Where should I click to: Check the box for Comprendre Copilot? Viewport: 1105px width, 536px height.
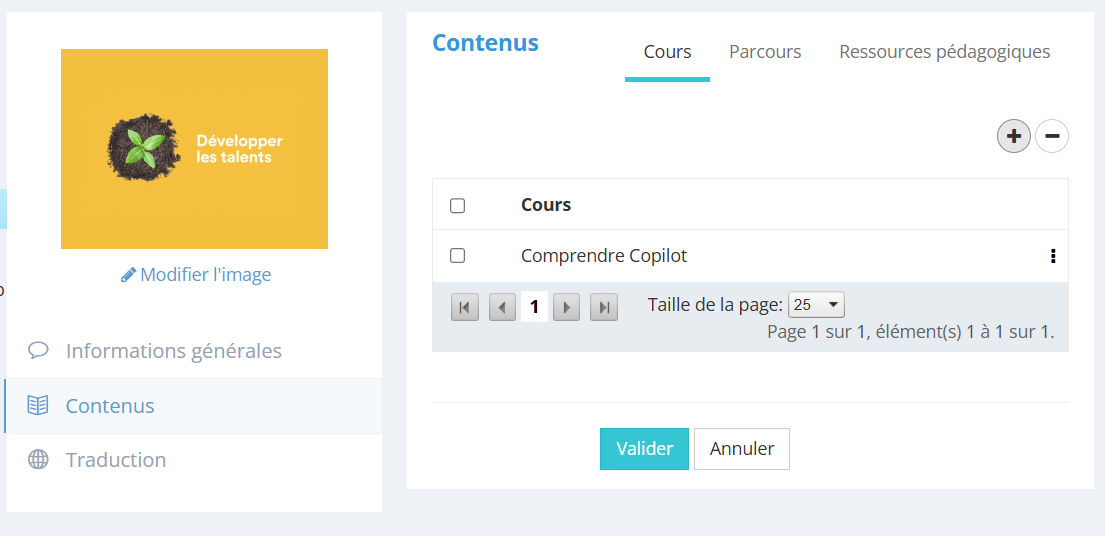458,256
